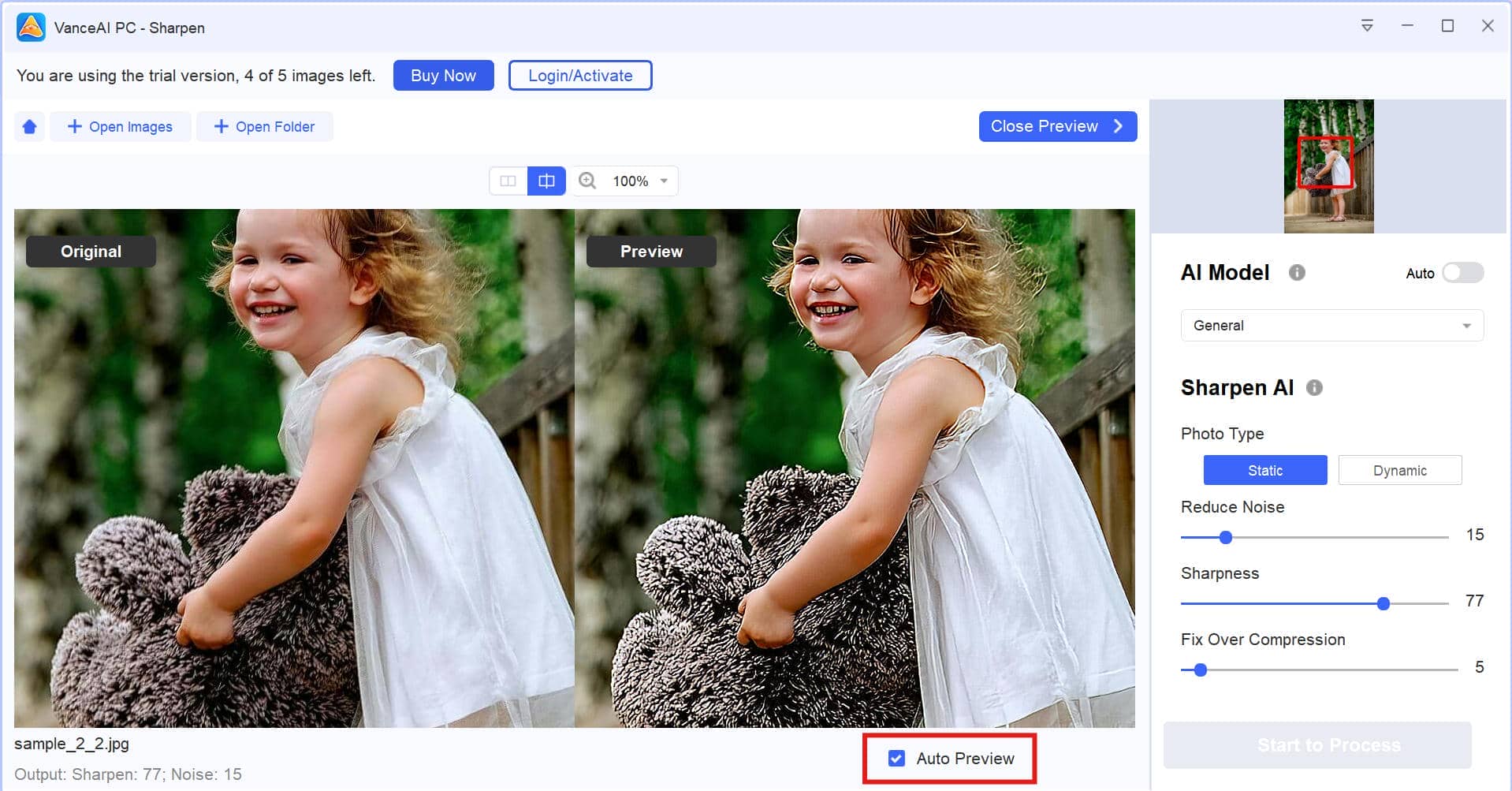Click the output settings status text
This screenshot has width=1512, height=791.
coord(128,774)
